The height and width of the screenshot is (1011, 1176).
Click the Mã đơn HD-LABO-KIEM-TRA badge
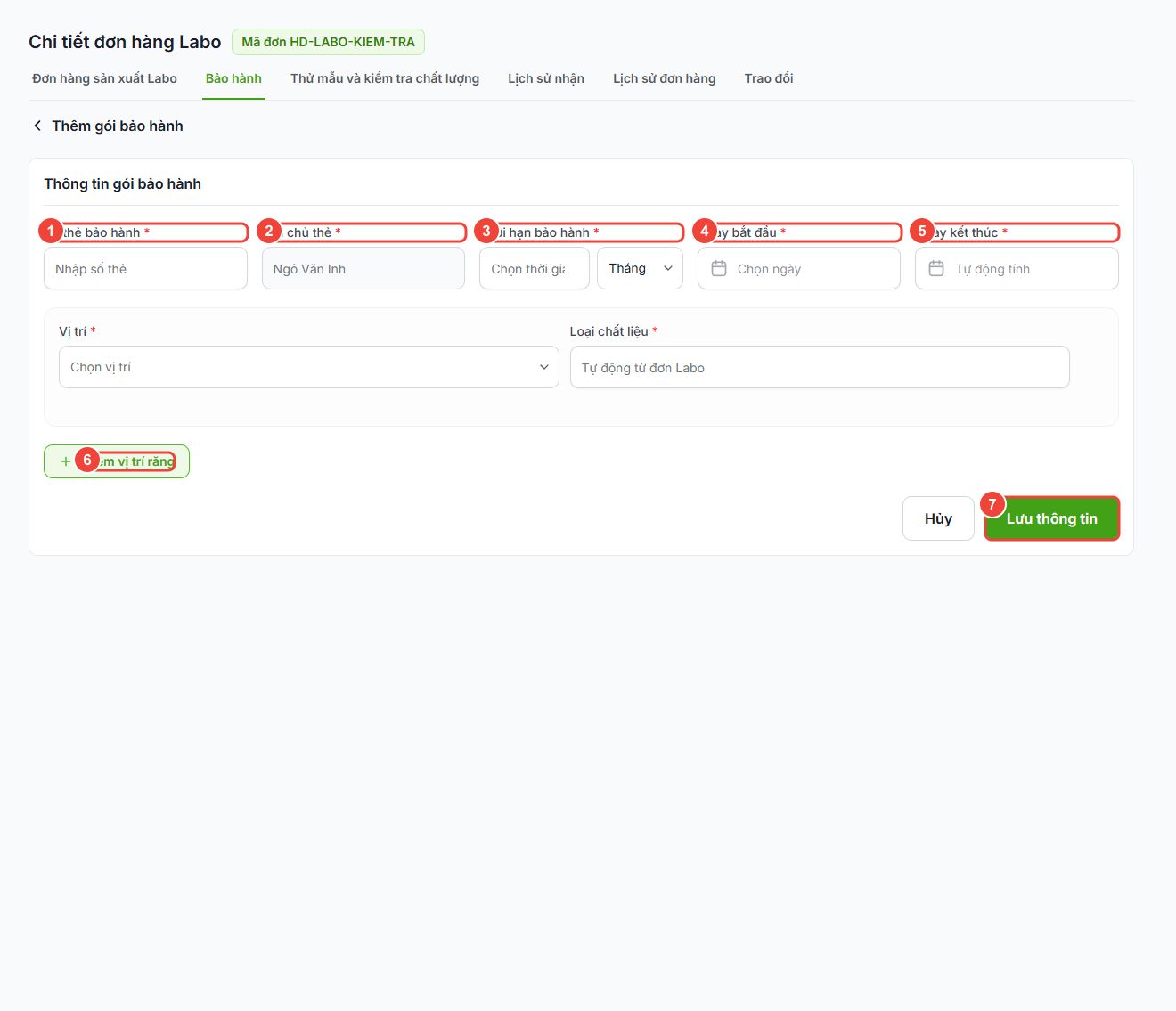click(328, 42)
